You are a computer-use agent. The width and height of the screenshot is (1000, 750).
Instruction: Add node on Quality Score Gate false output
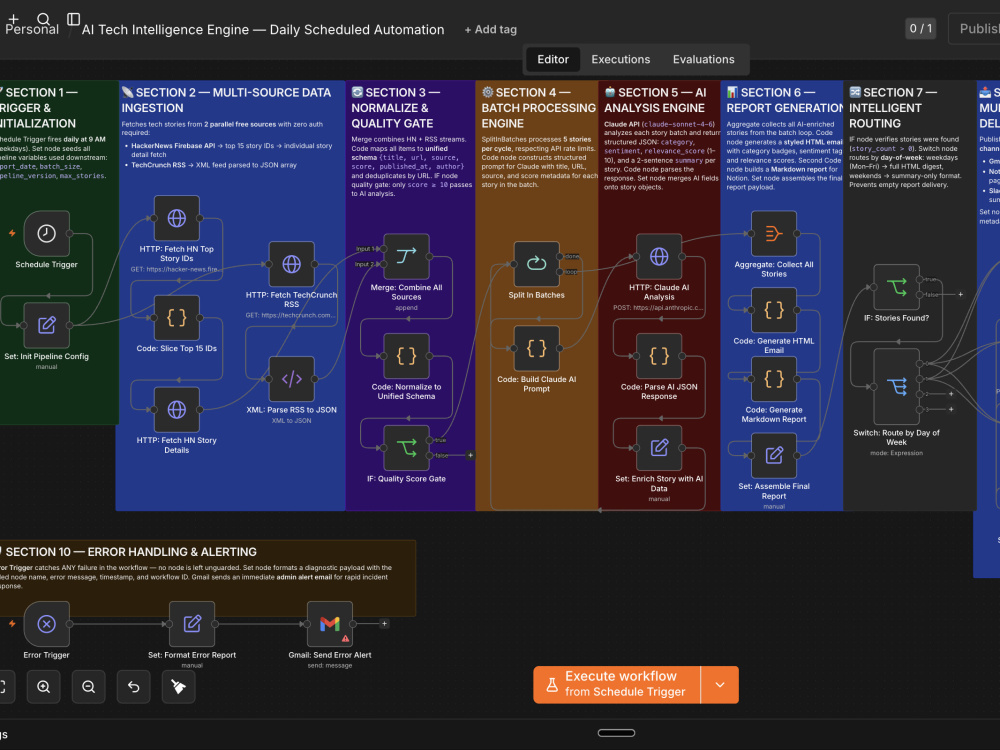click(x=470, y=455)
